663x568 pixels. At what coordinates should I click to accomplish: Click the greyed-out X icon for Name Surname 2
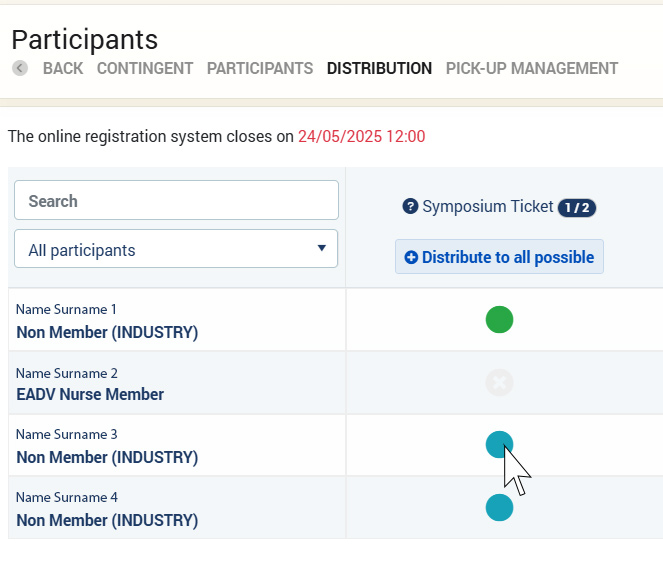coord(499,383)
